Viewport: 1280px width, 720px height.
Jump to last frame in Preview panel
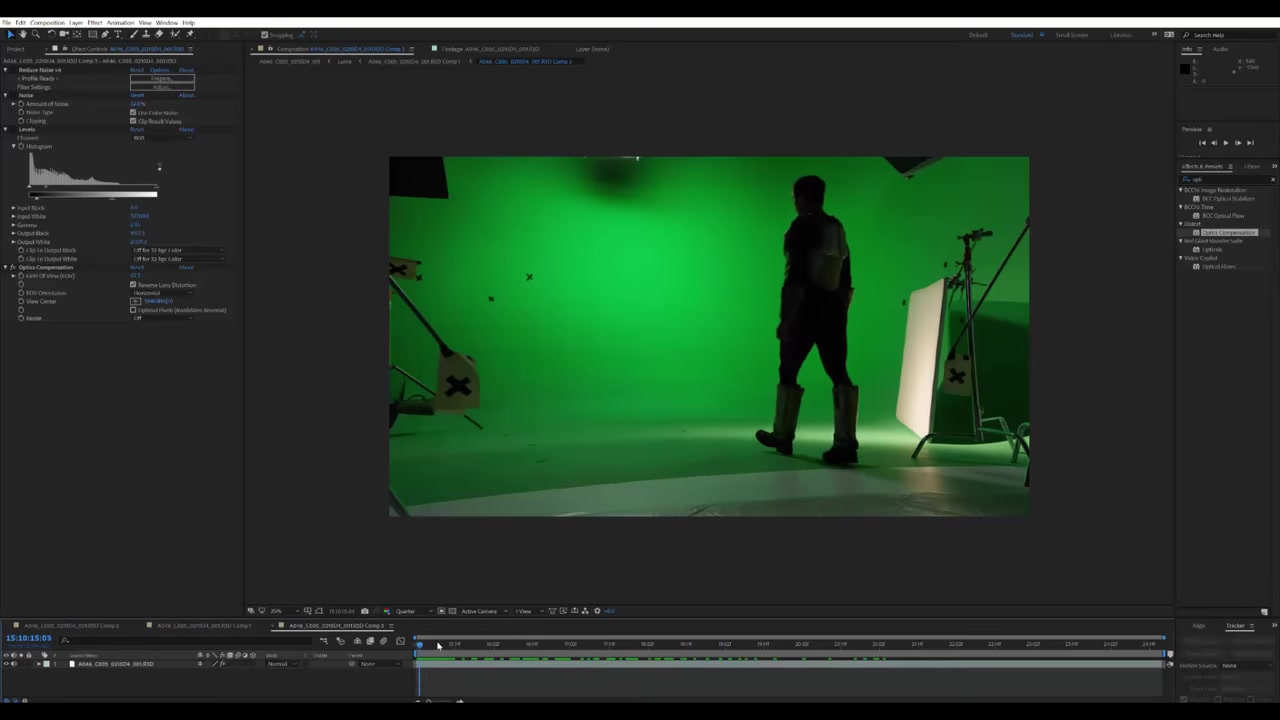pos(1250,143)
